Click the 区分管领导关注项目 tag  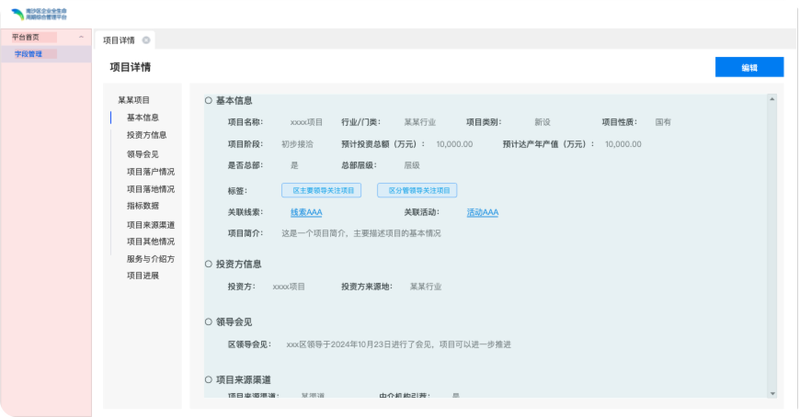point(417,190)
